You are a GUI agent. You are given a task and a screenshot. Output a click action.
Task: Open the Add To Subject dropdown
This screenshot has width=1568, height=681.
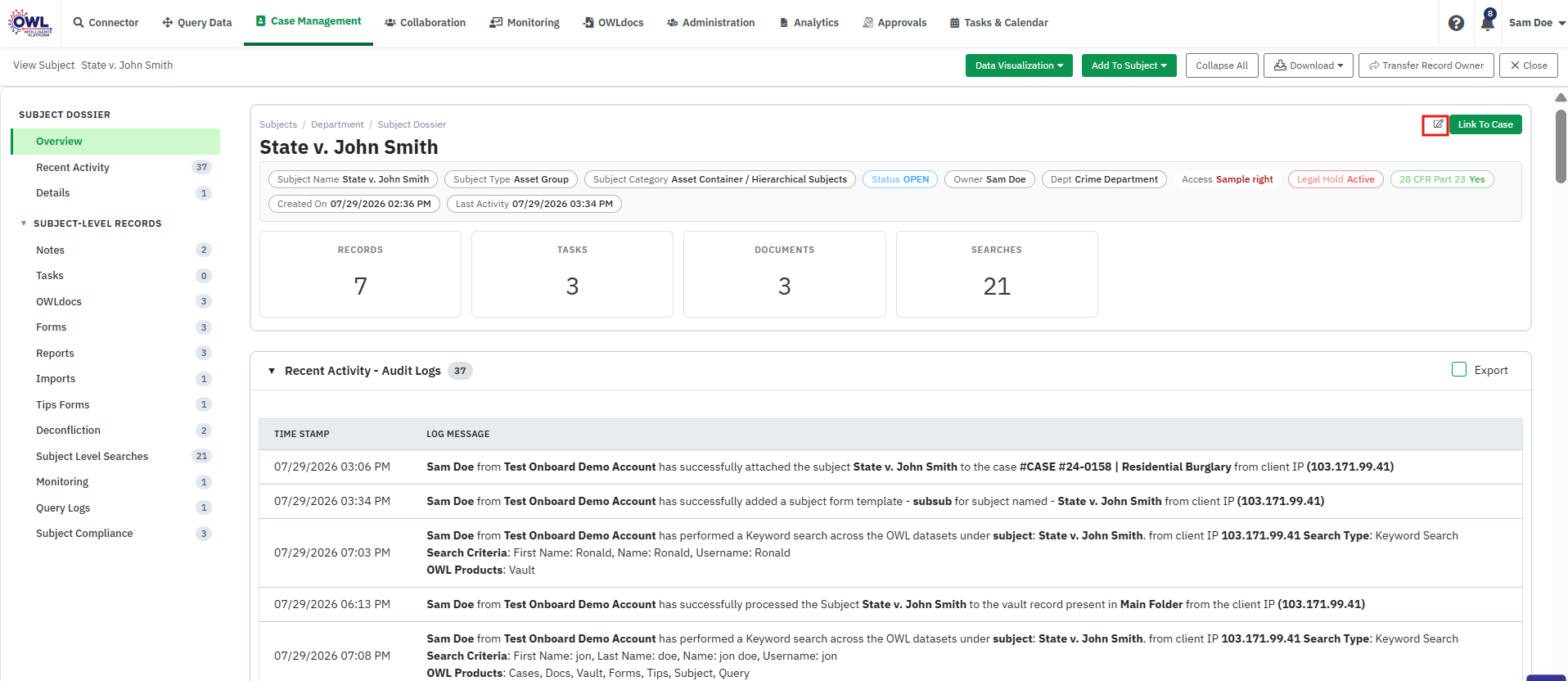click(1129, 65)
